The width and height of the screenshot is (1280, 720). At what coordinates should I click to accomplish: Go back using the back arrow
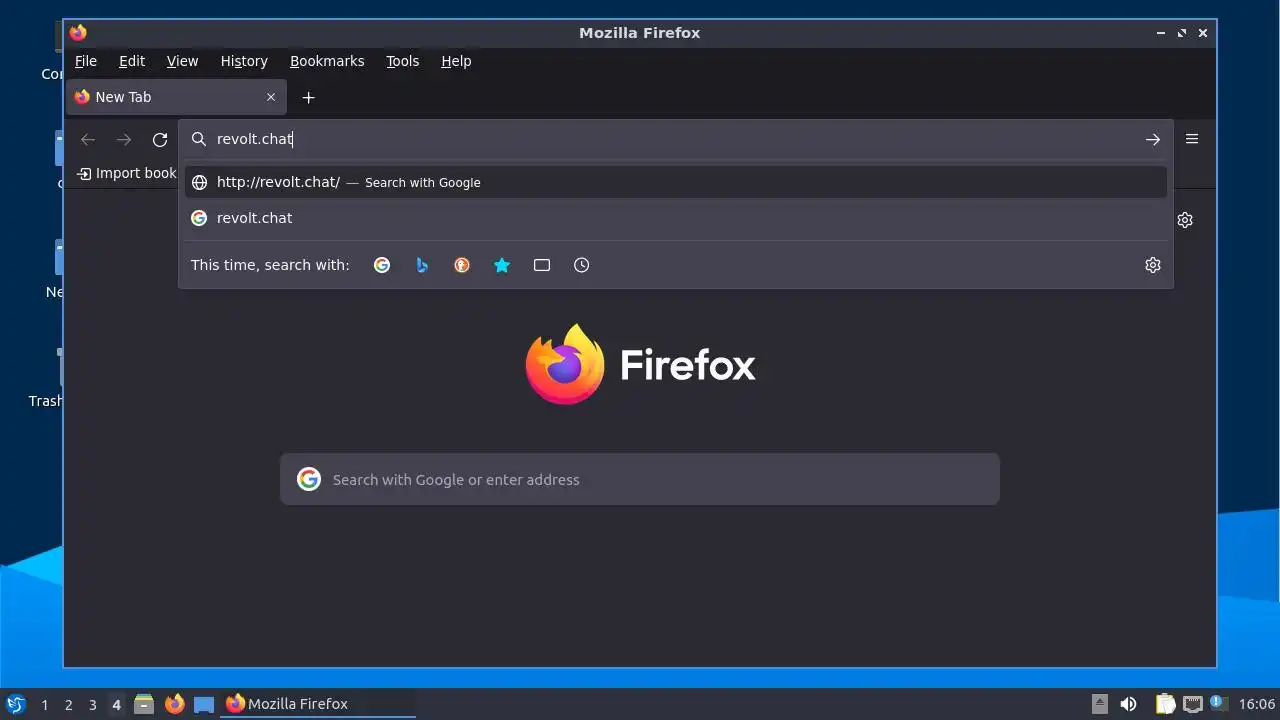click(88, 140)
